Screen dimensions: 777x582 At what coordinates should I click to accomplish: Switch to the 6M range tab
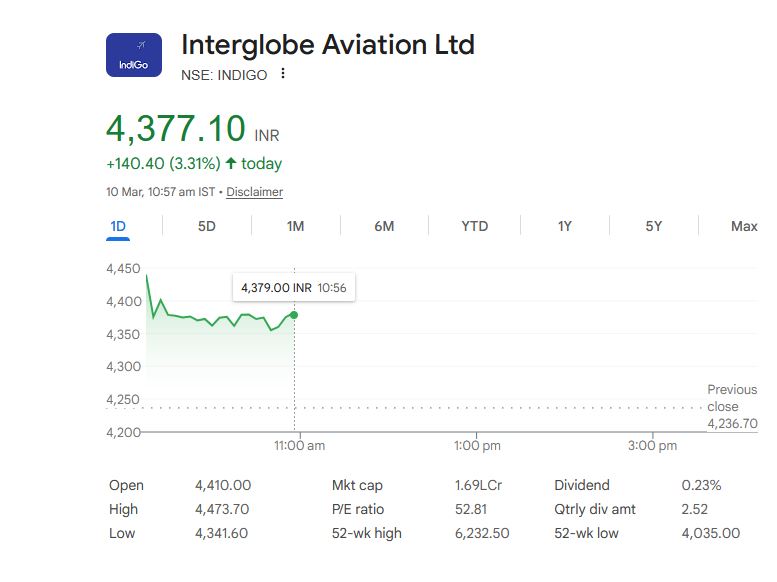click(x=384, y=226)
